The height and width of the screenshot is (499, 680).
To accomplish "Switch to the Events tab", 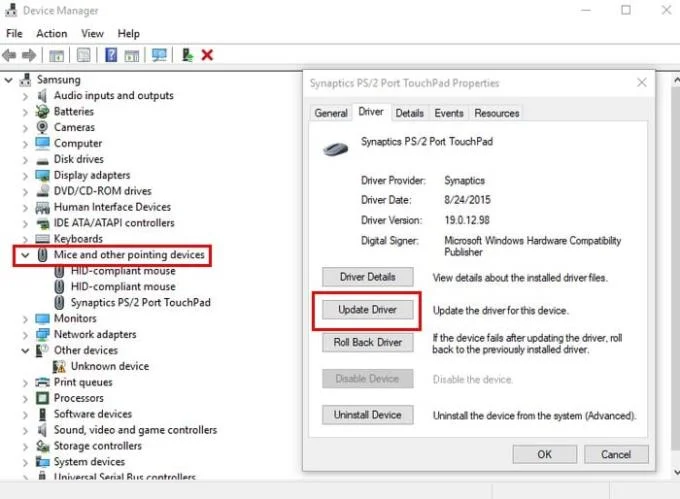I will point(449,113).
